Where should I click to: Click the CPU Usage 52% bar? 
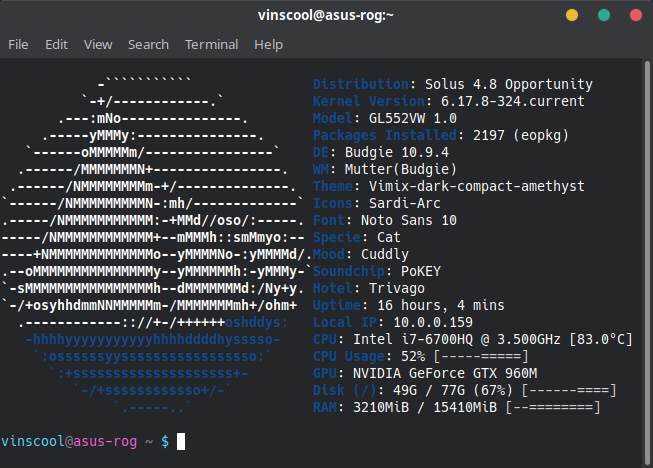[481, 356]
